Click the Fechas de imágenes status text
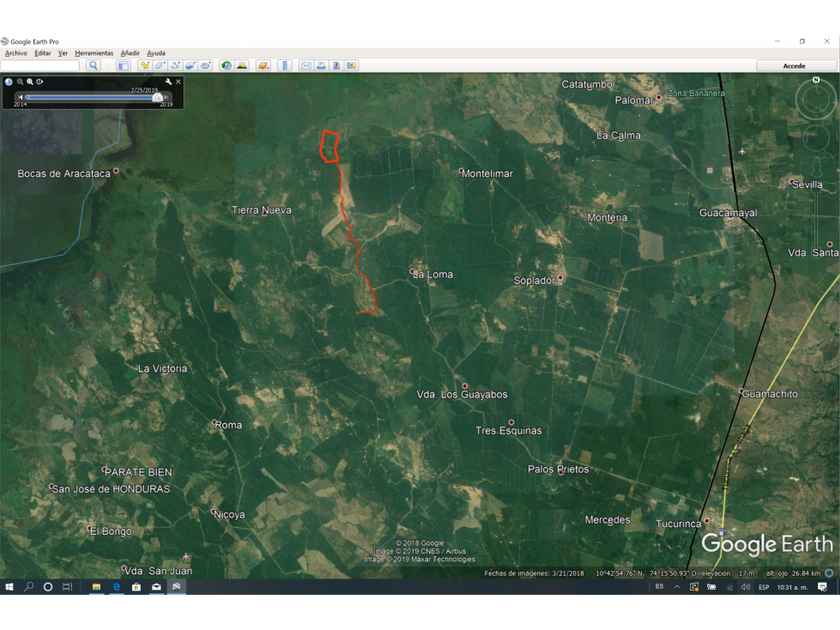This screenshot has height=630, width=840. [x=534, y=573]
